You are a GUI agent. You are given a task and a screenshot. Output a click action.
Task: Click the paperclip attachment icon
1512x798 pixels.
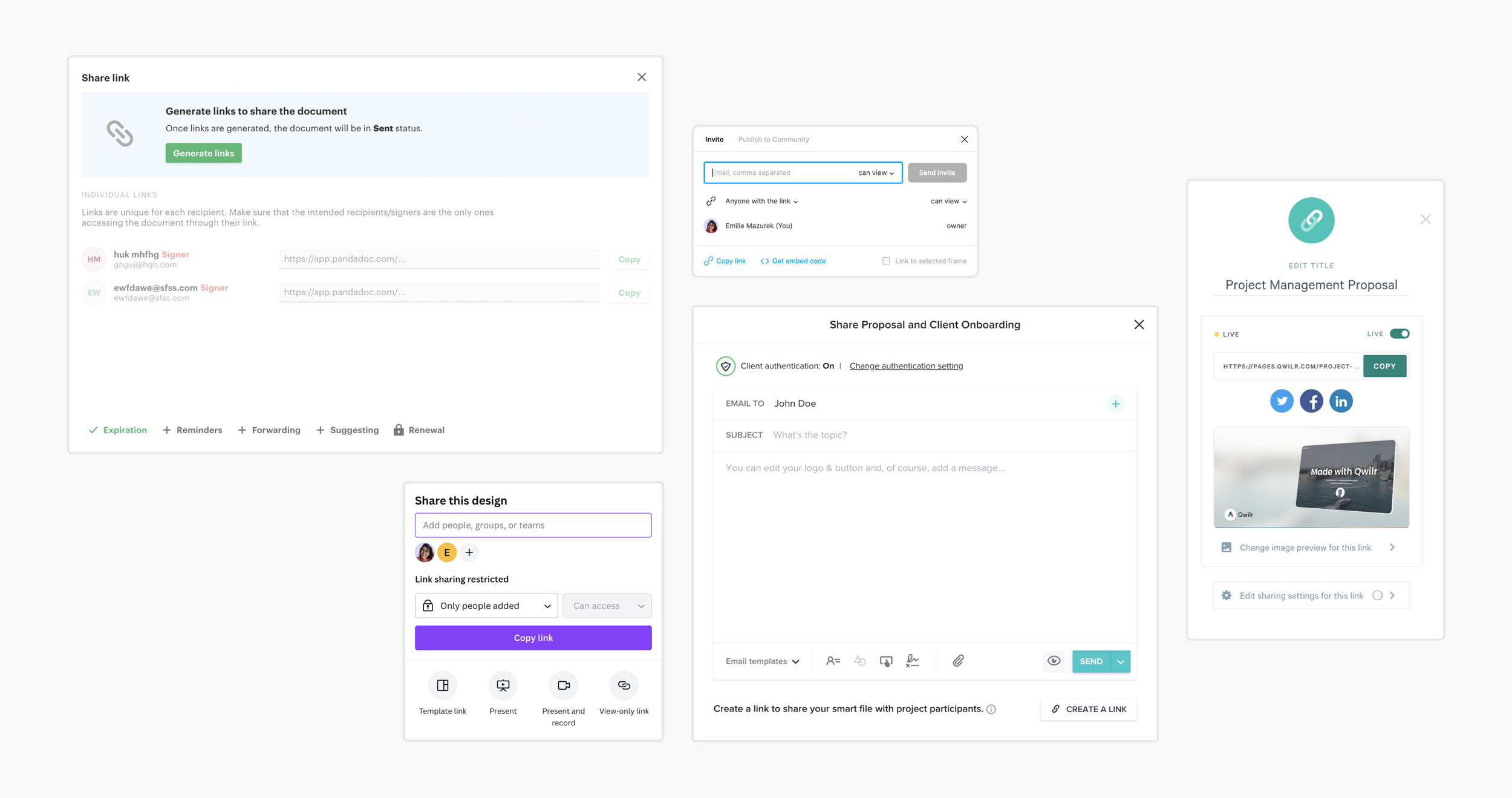pos(958,661)
